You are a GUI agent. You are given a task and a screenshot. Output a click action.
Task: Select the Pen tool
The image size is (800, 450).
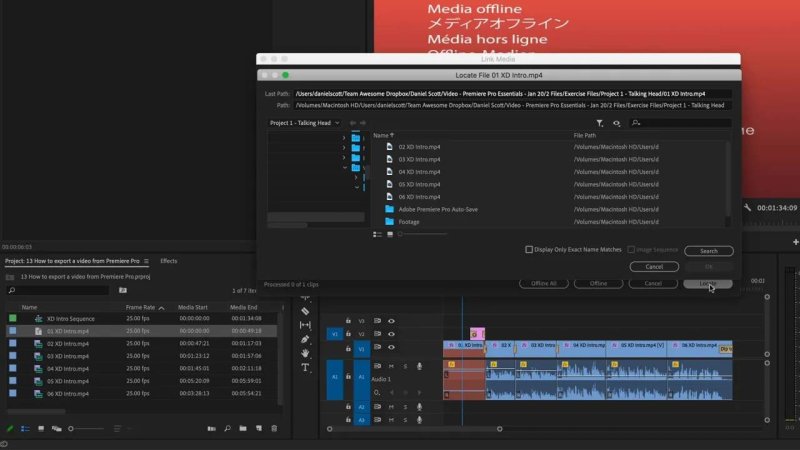coord(305,339)
